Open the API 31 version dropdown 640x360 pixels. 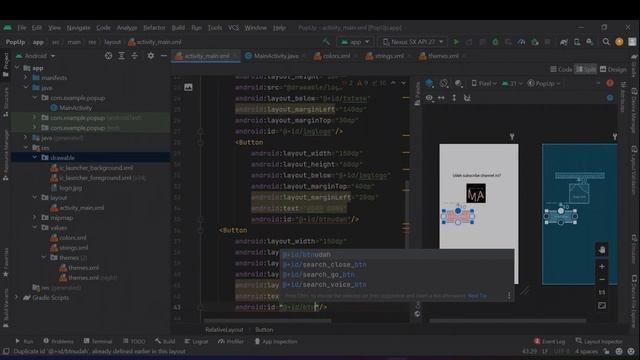tap(512, 83)
